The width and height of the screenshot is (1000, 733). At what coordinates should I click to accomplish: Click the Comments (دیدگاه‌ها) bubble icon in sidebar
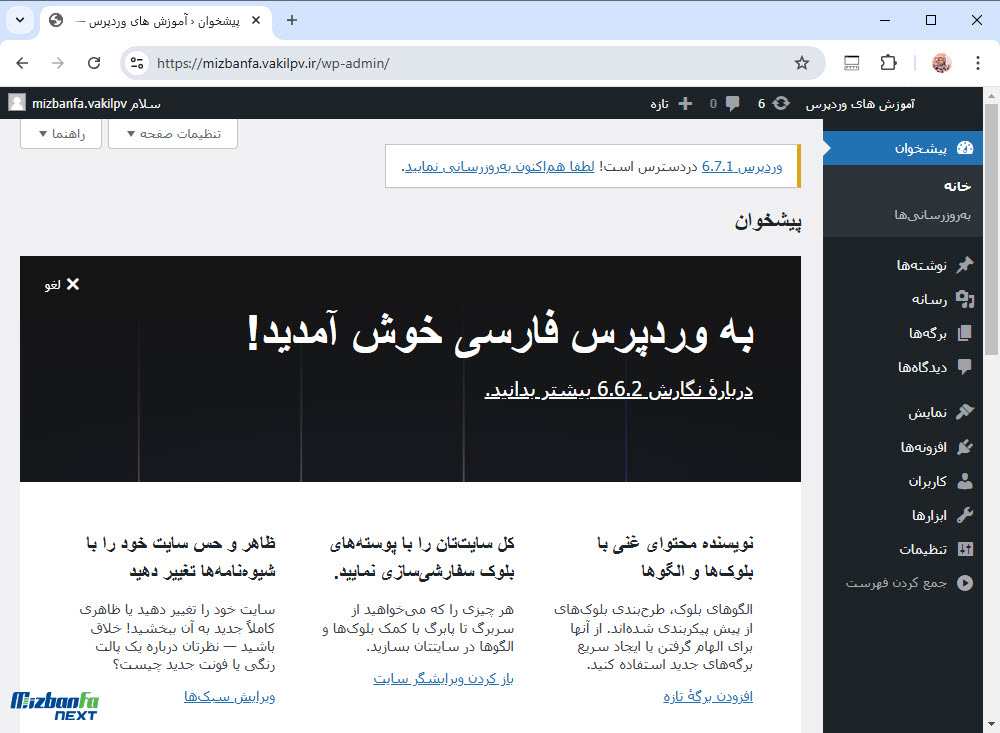(x=965, y=367)
